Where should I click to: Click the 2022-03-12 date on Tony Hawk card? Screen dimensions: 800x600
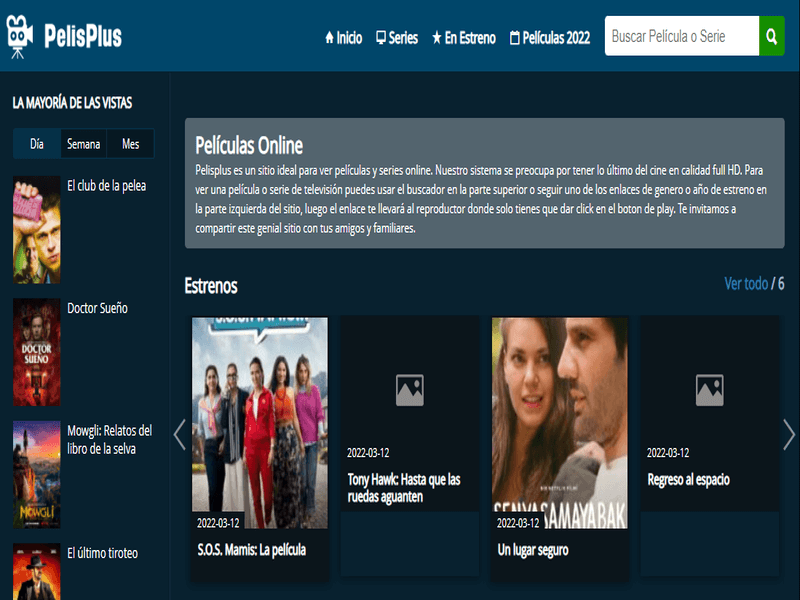pyautogui.click(x=368, y=453)
